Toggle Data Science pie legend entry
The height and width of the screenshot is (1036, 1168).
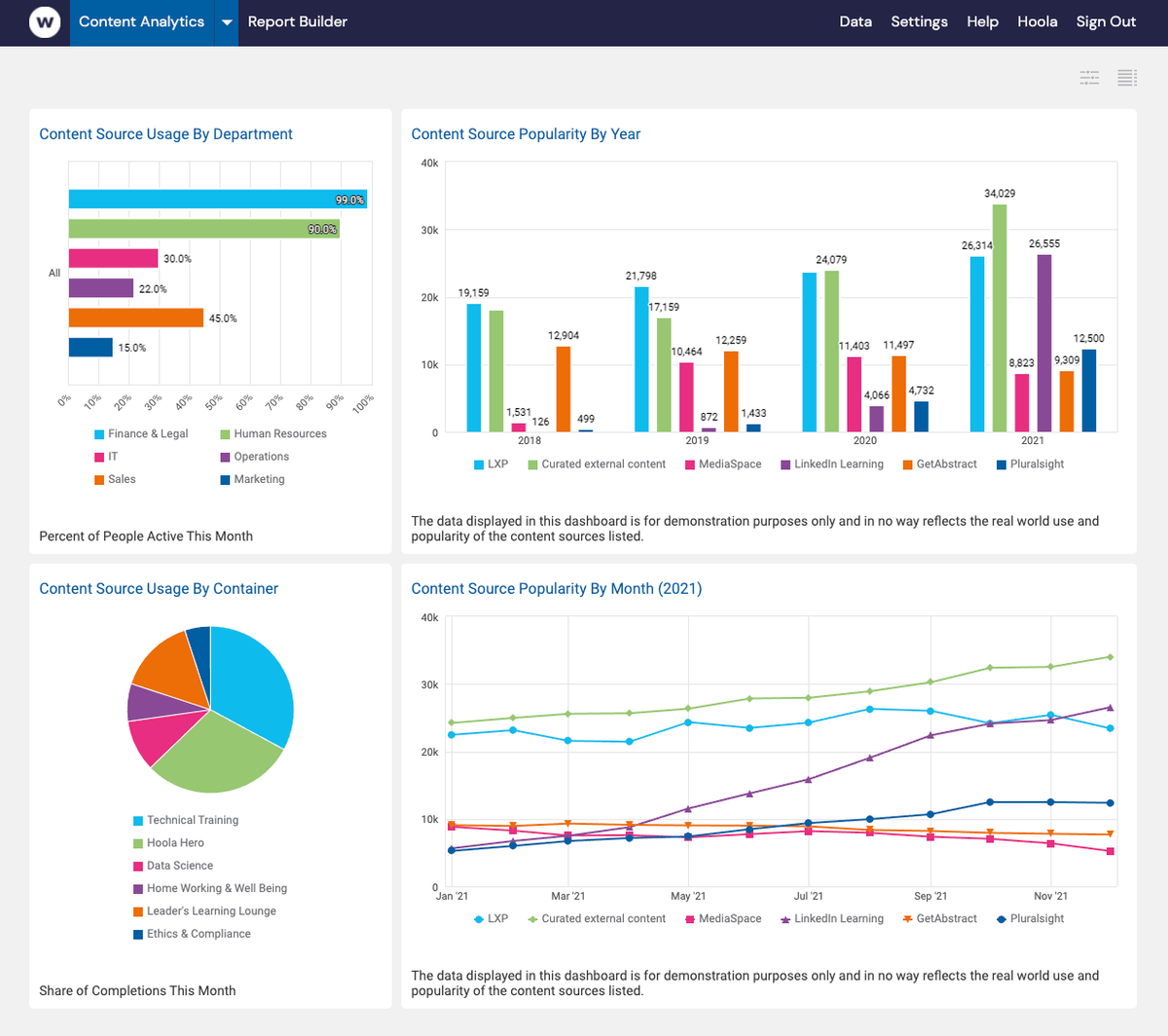tap(173, 866)
